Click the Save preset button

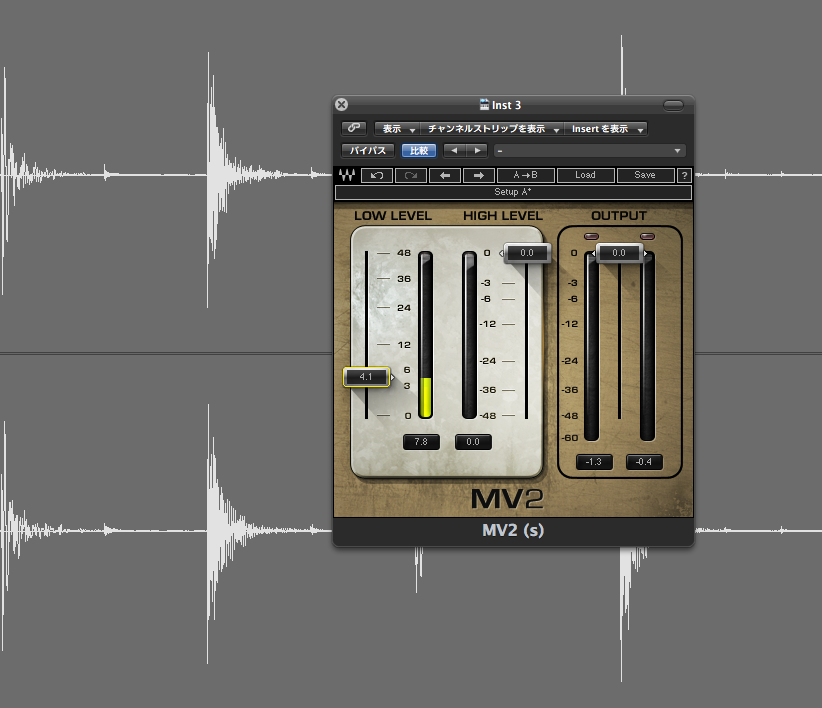tap(645, 175)
